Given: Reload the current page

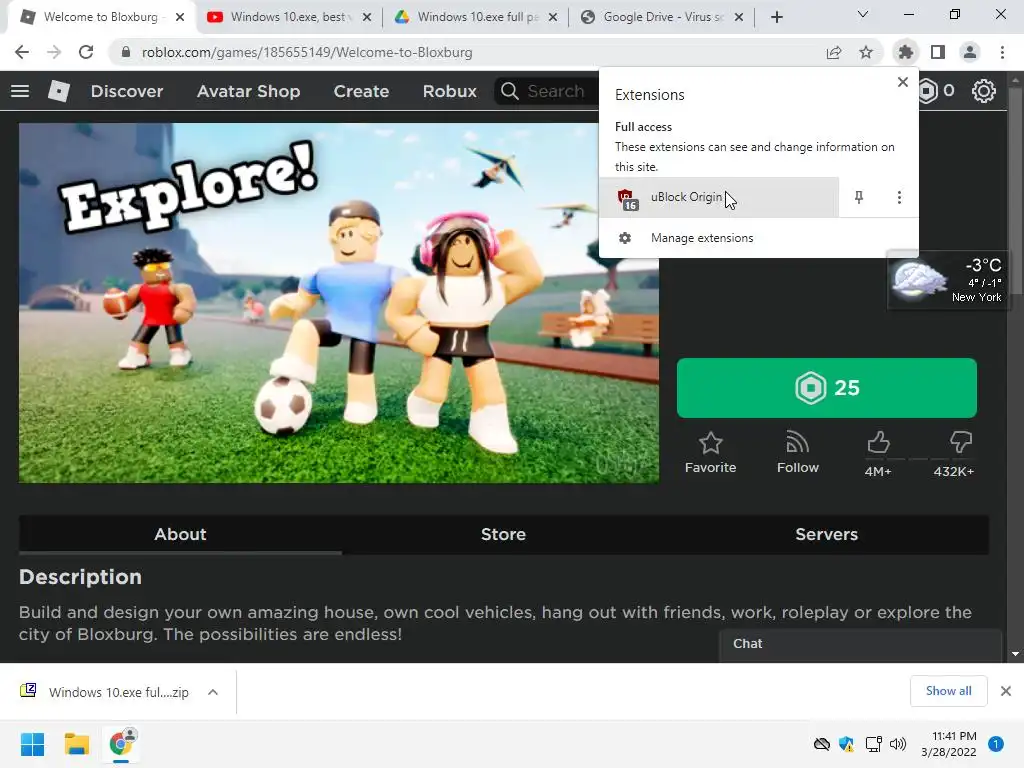Looking at the screenshot, I should point(86,52).
